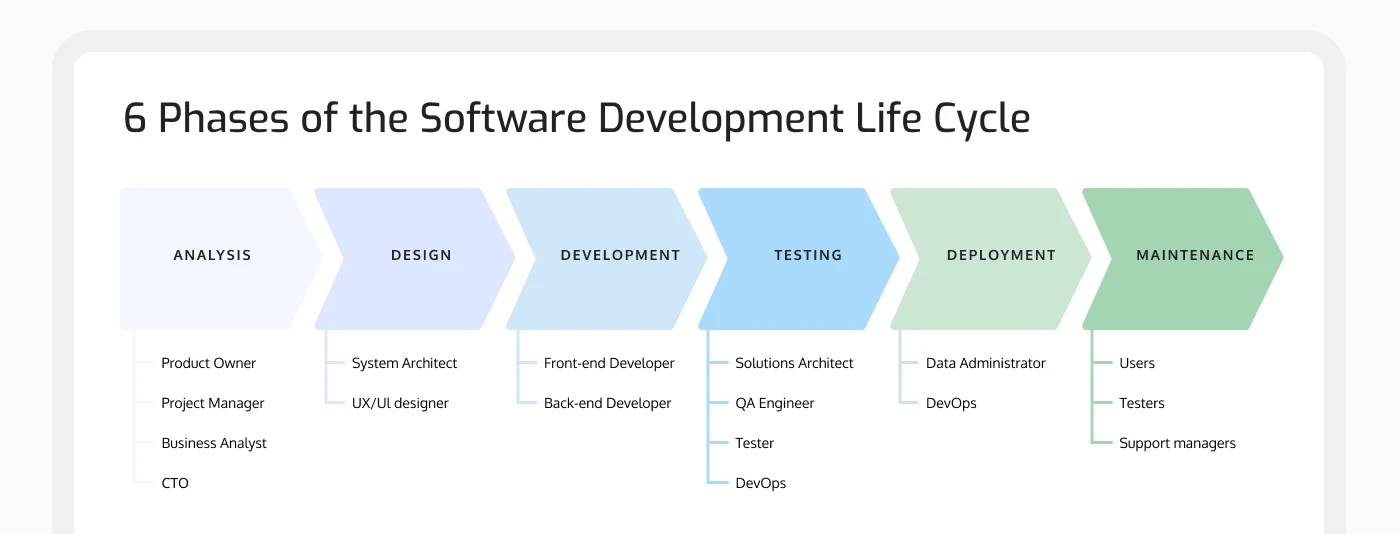Select Support managers under Maintenance
This screenshot has height=534, width=1400.
[1177, 444]
